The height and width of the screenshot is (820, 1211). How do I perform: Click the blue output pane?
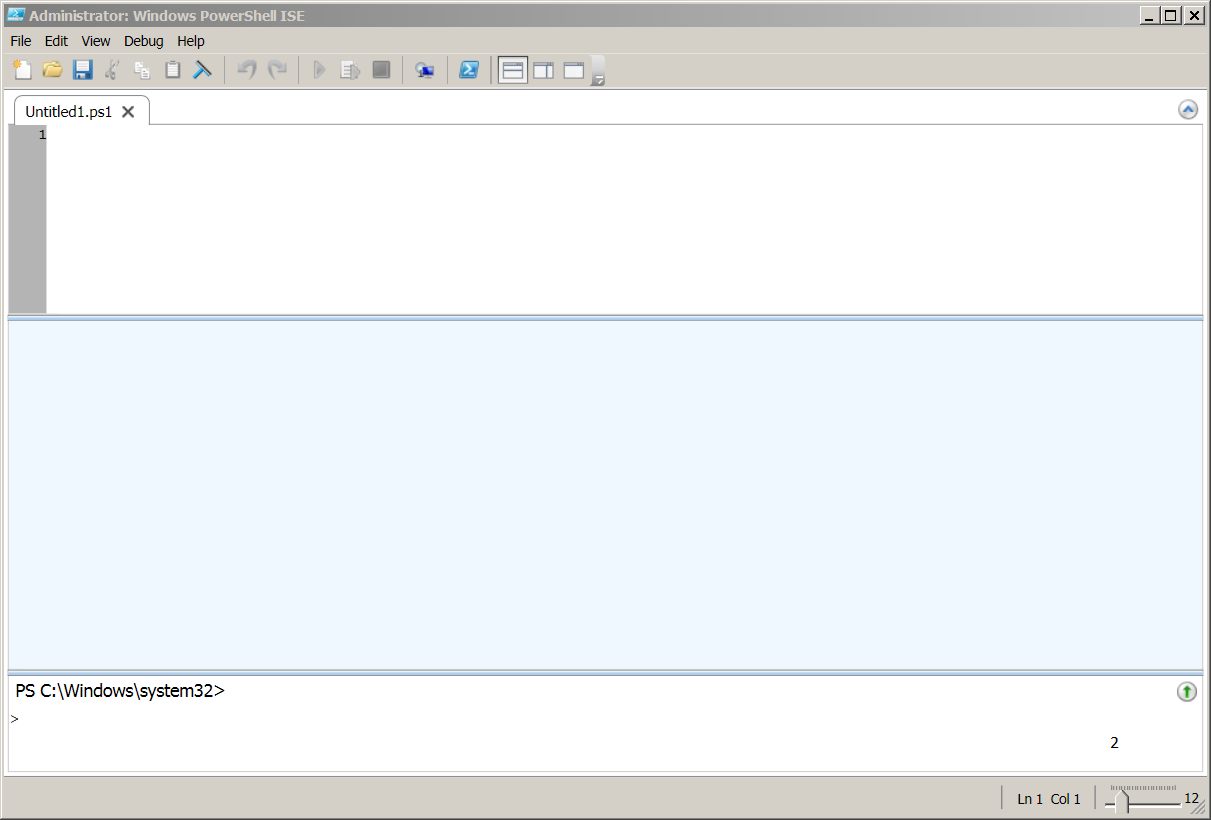[x=605, y=495]
